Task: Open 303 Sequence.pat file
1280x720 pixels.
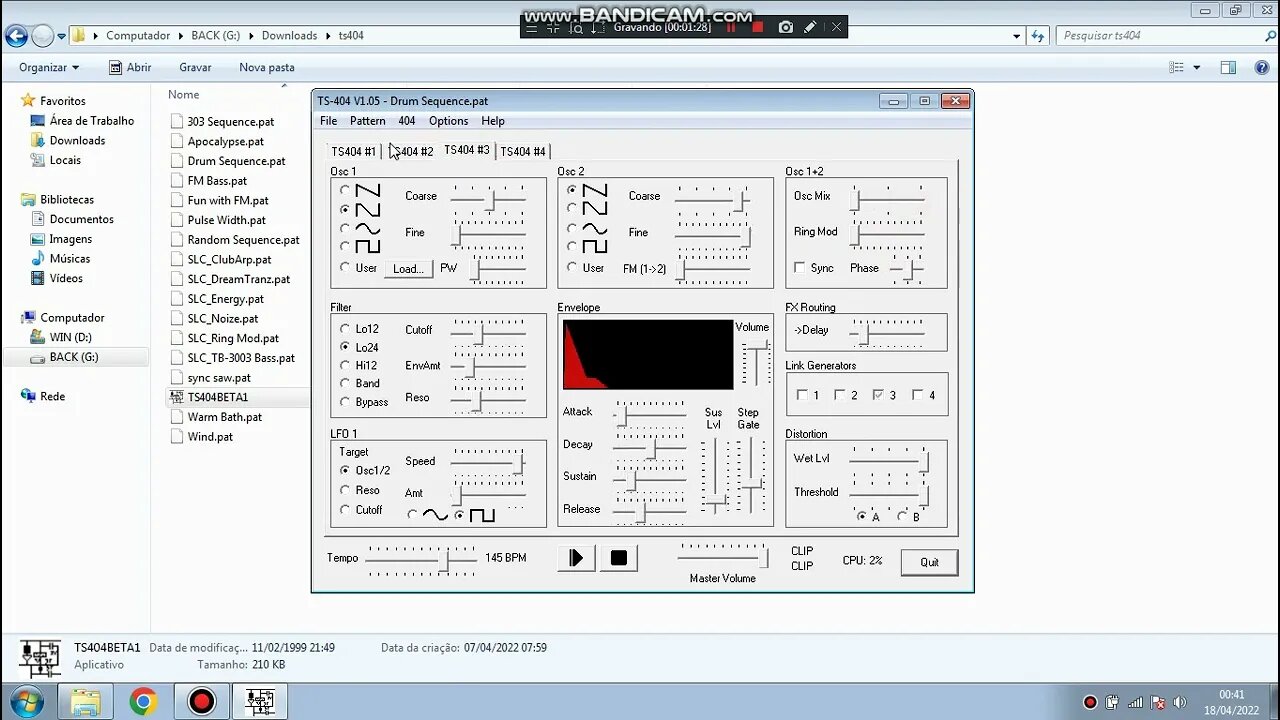Action: [x=230, y=122]
